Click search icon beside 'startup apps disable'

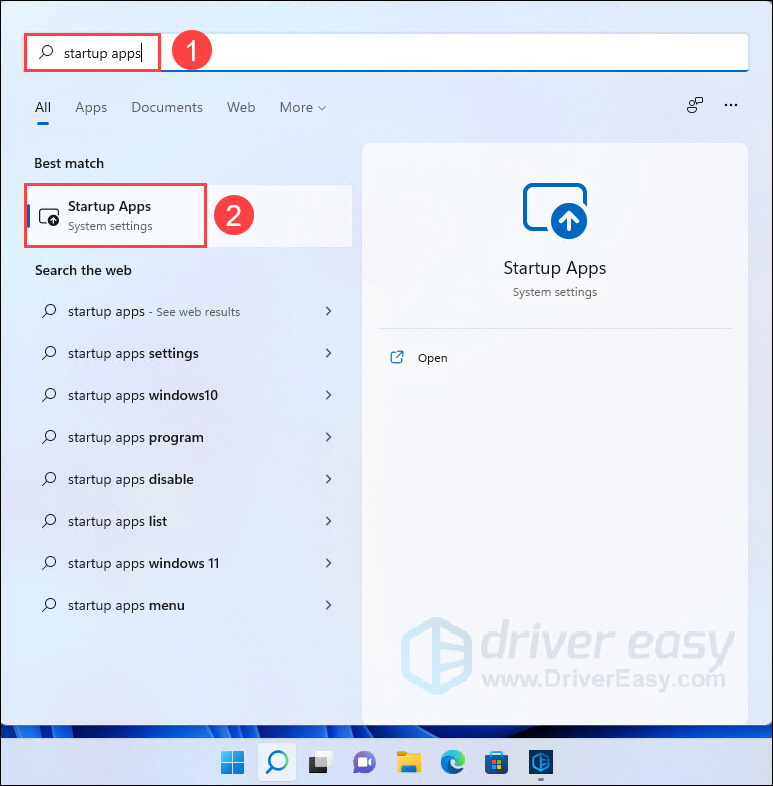coord(49,479)
